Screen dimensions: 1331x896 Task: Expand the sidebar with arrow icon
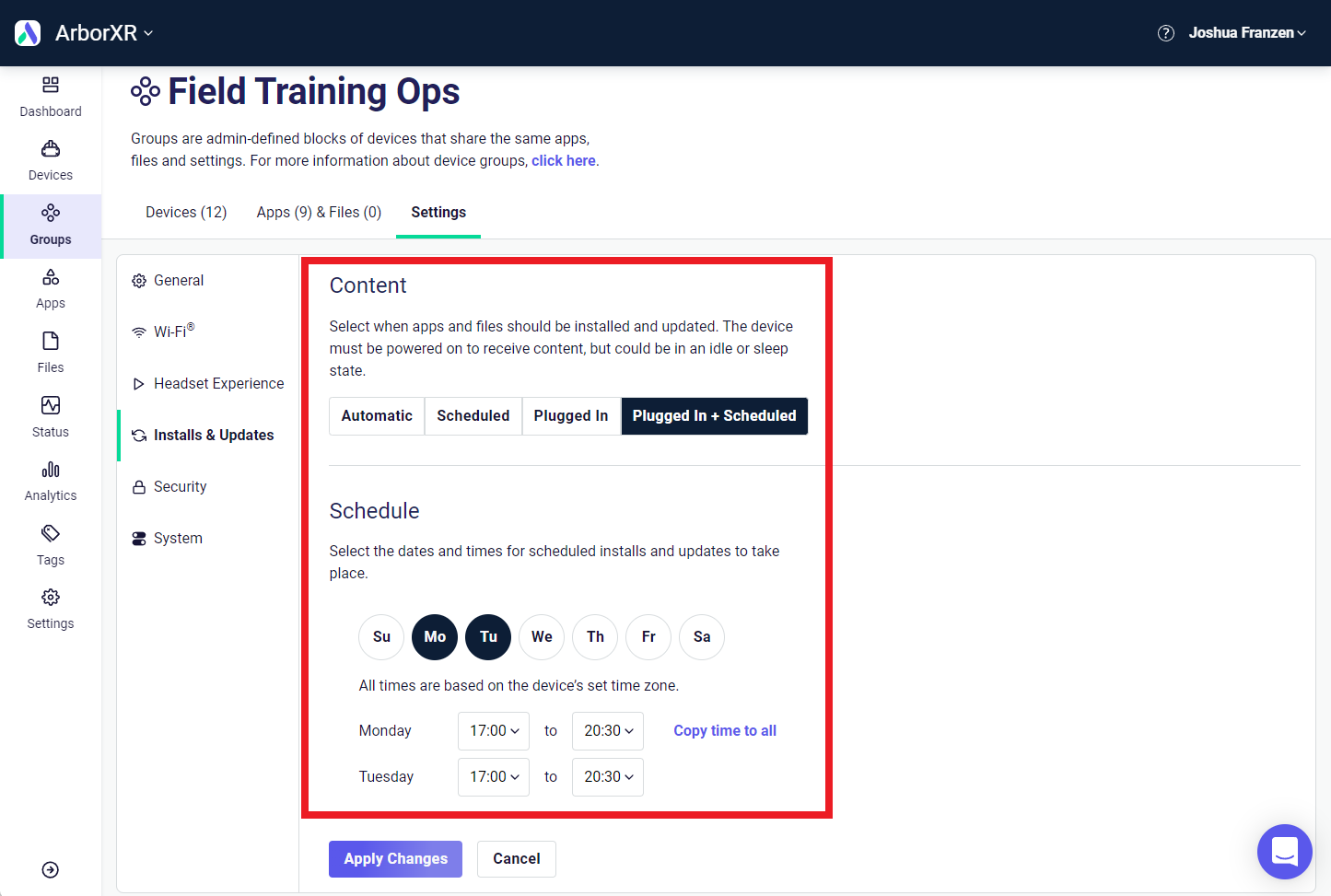(51, 870)
